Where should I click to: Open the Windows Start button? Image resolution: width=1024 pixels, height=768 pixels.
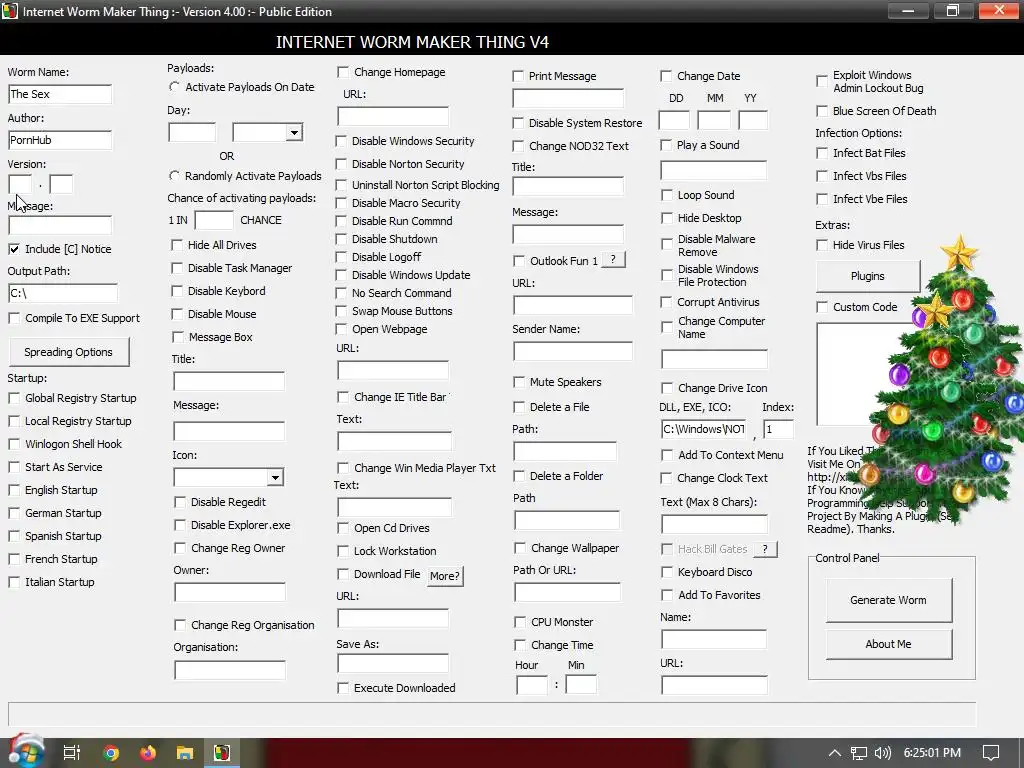(x=25, y=751)
